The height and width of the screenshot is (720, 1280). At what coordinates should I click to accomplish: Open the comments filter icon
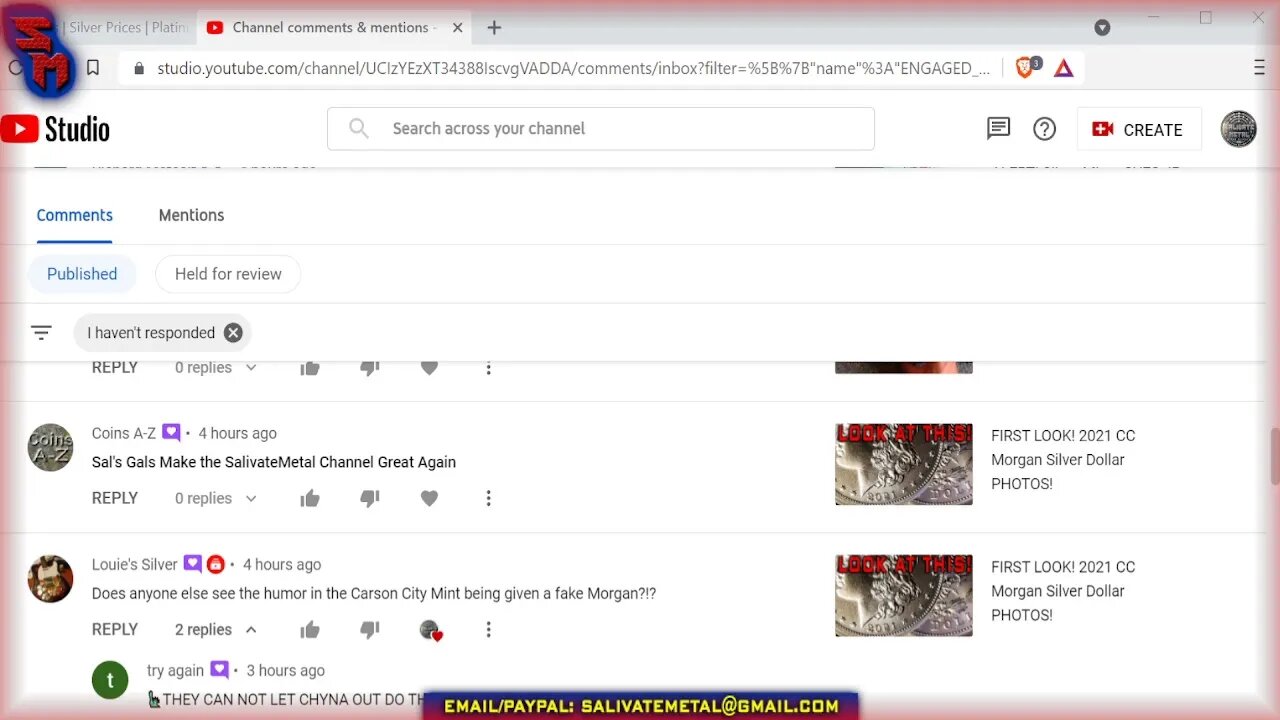coord(41,332)
